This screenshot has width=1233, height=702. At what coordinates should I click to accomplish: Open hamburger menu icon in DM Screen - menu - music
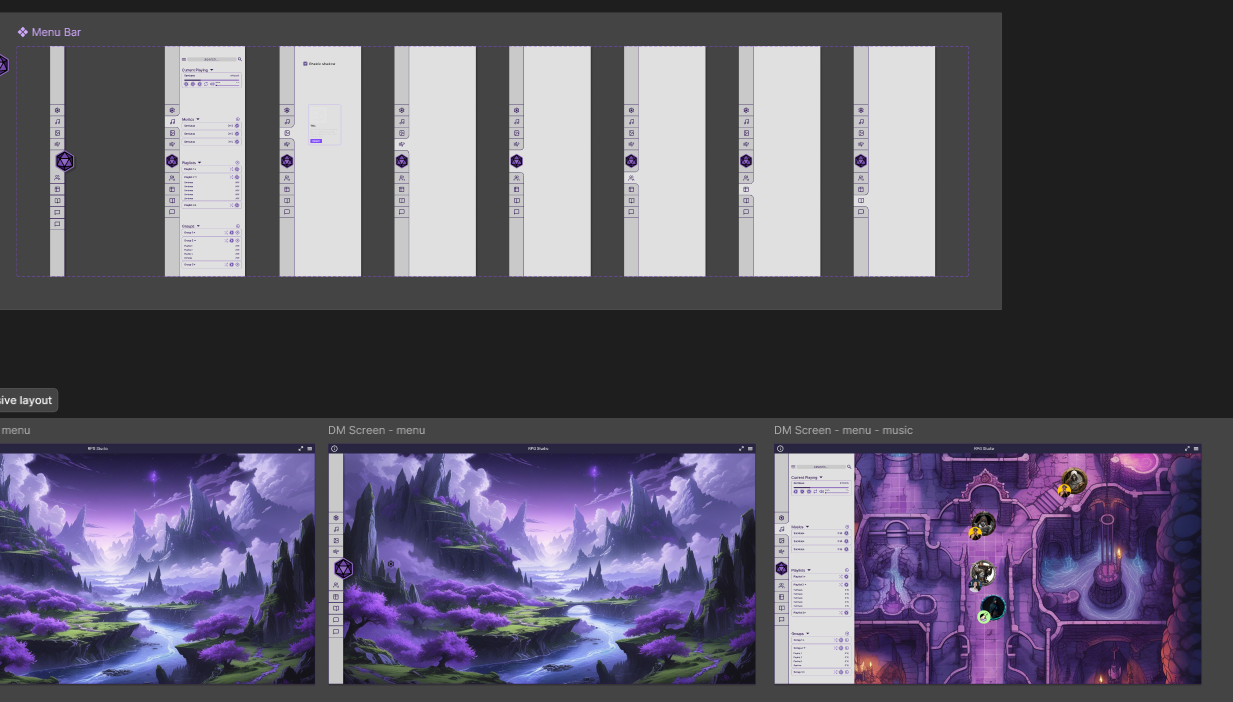coord(1197,449)
